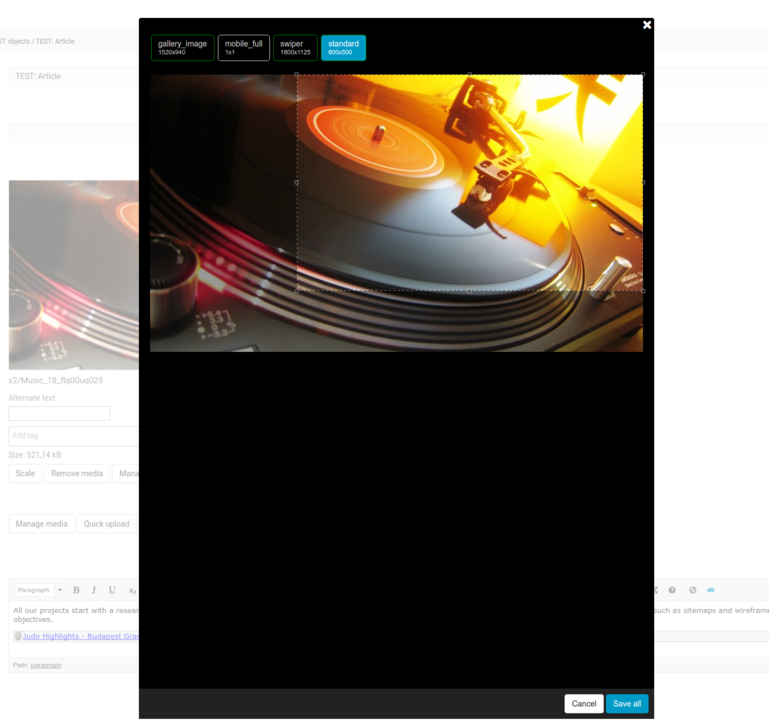Screen dimensions: 769x720
Task: Toggle bold formatting in the editor
Action: [x=76, y=590]
